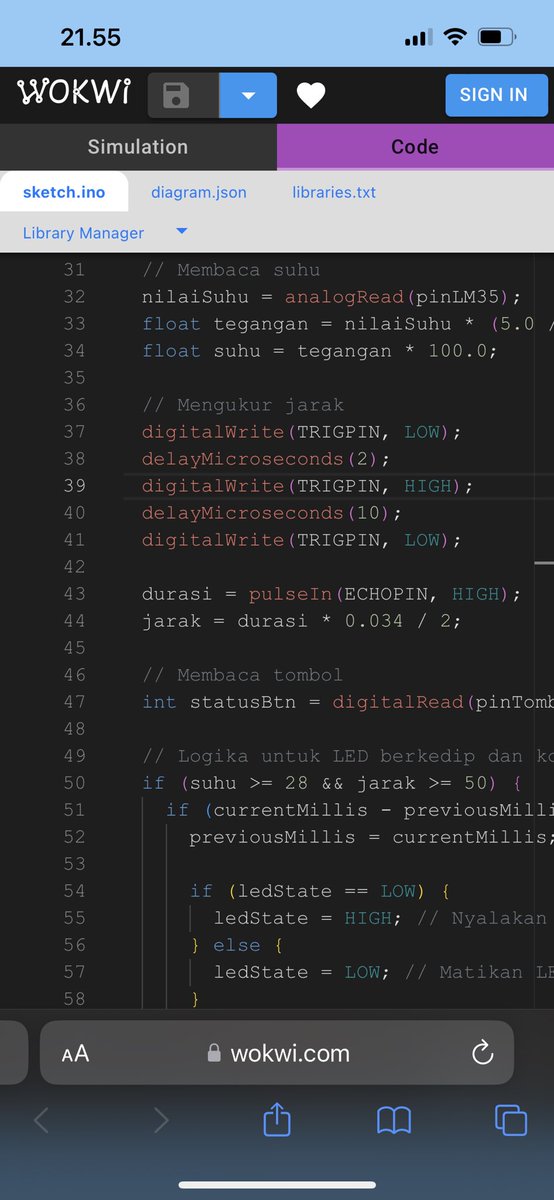The width and height of the screenshot is (554, 1200).
Task: Tap the Wi-Fi indicator in status bar
Action: (x=455, y=38)
